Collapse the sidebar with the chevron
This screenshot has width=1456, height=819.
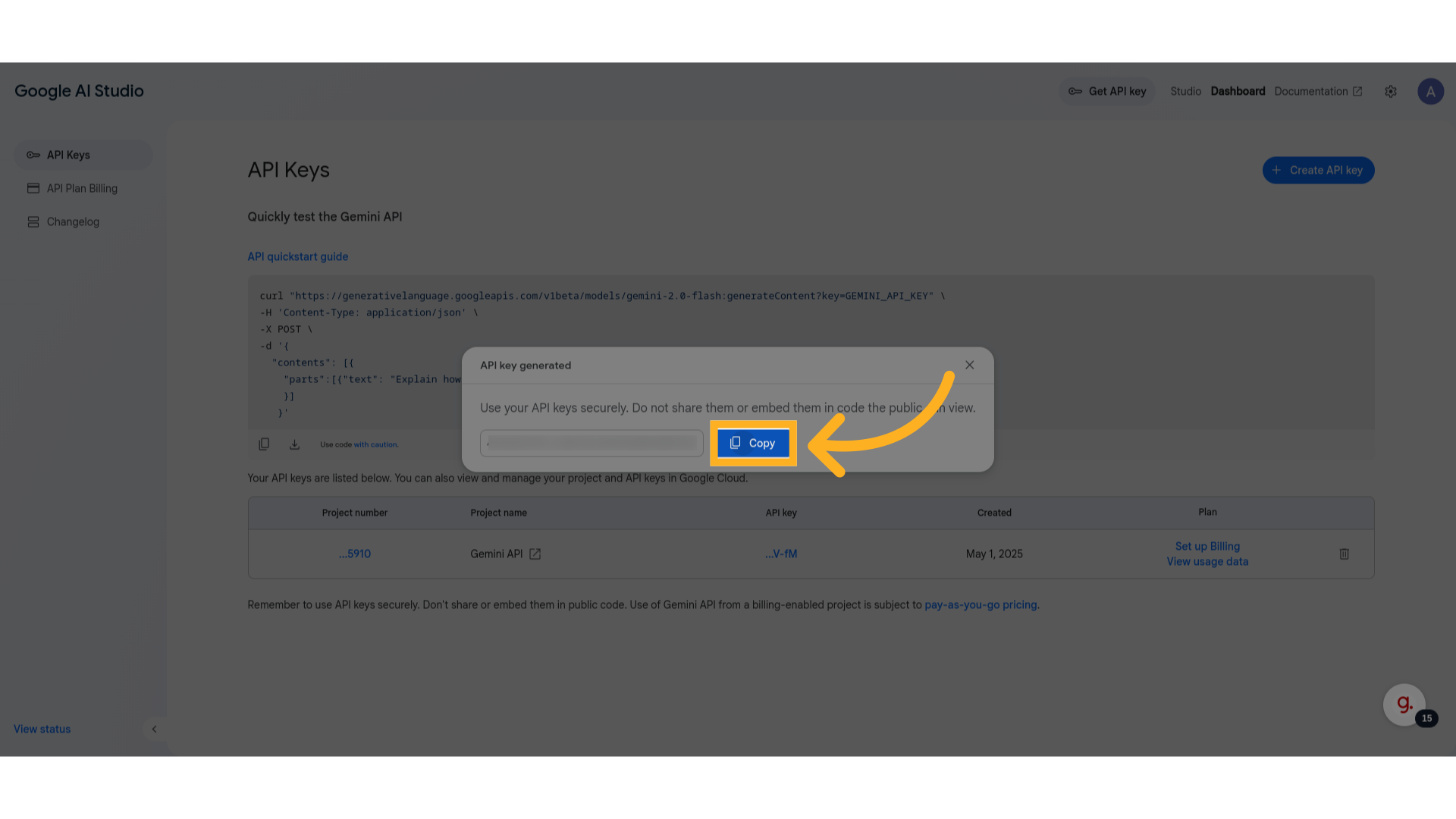tap(154, 729)
